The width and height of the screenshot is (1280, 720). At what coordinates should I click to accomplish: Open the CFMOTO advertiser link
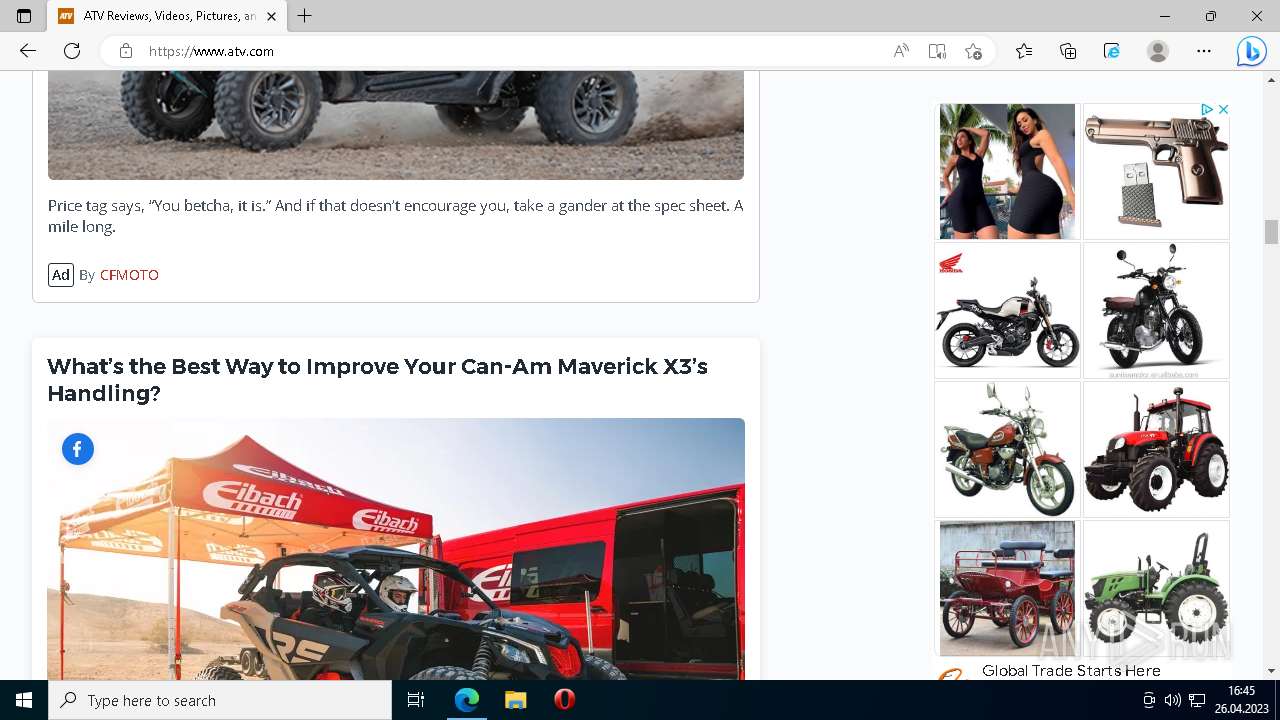129,275
